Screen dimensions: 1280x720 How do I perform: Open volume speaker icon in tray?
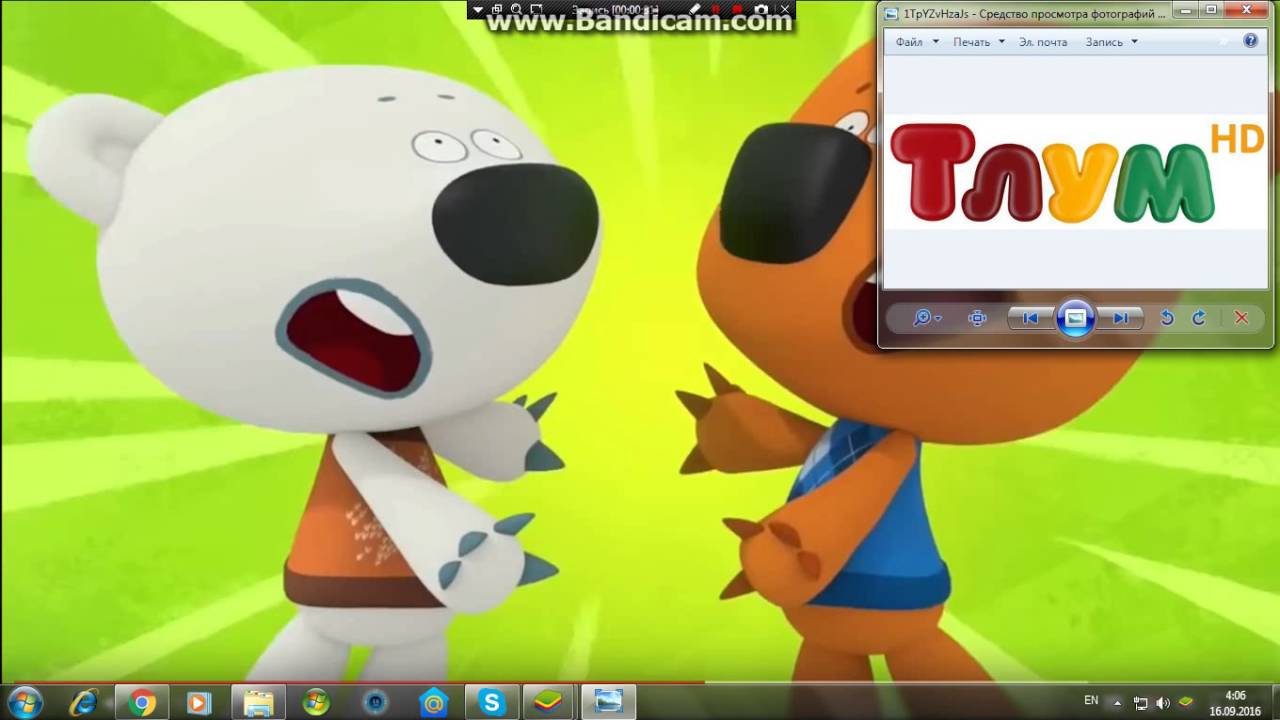point(1163,703)
